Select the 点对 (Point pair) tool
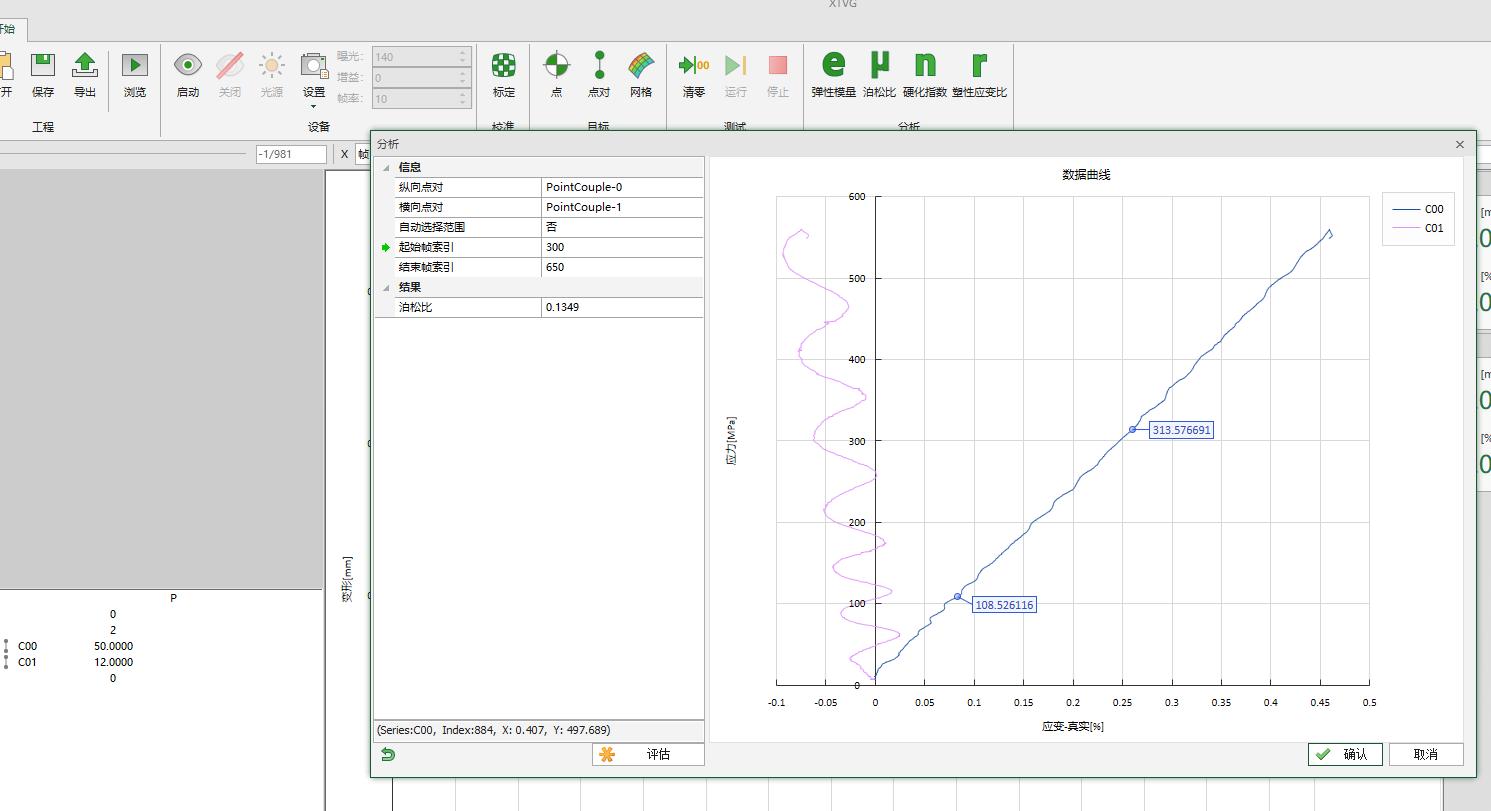 [599, 66]
